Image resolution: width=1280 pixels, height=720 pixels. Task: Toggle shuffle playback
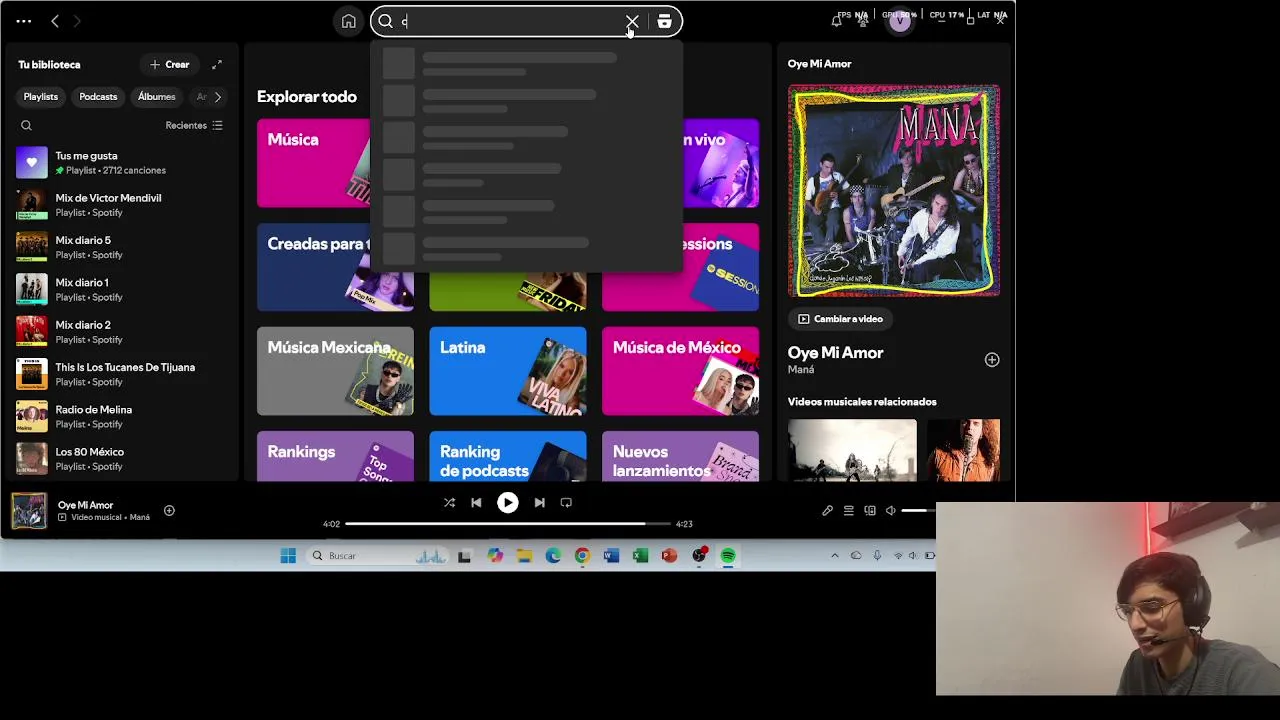point(449,503)
